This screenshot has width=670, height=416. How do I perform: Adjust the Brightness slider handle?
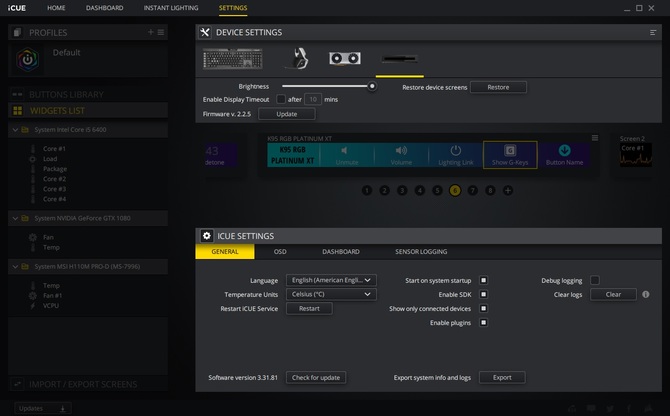372,86
